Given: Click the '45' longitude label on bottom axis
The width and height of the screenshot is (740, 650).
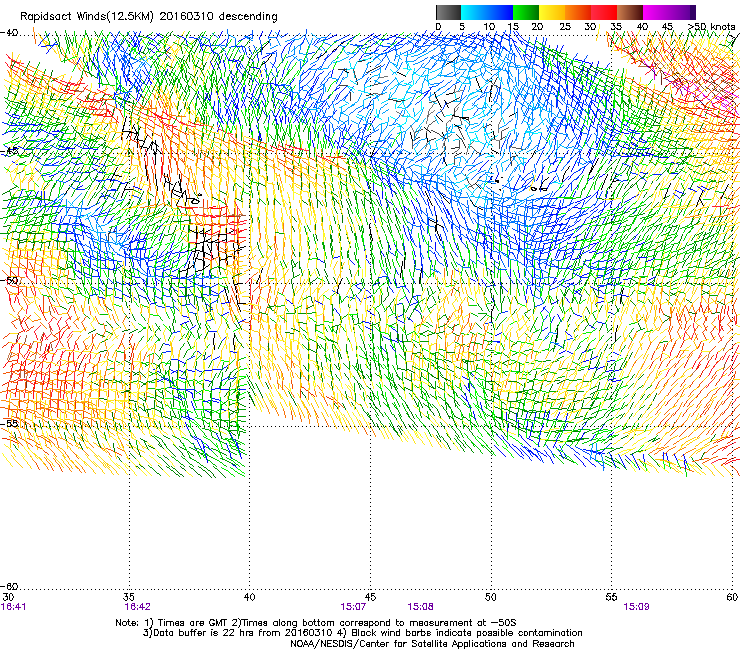Looking at the screenshot, I should pyautogui.click(x=370, y=597).
